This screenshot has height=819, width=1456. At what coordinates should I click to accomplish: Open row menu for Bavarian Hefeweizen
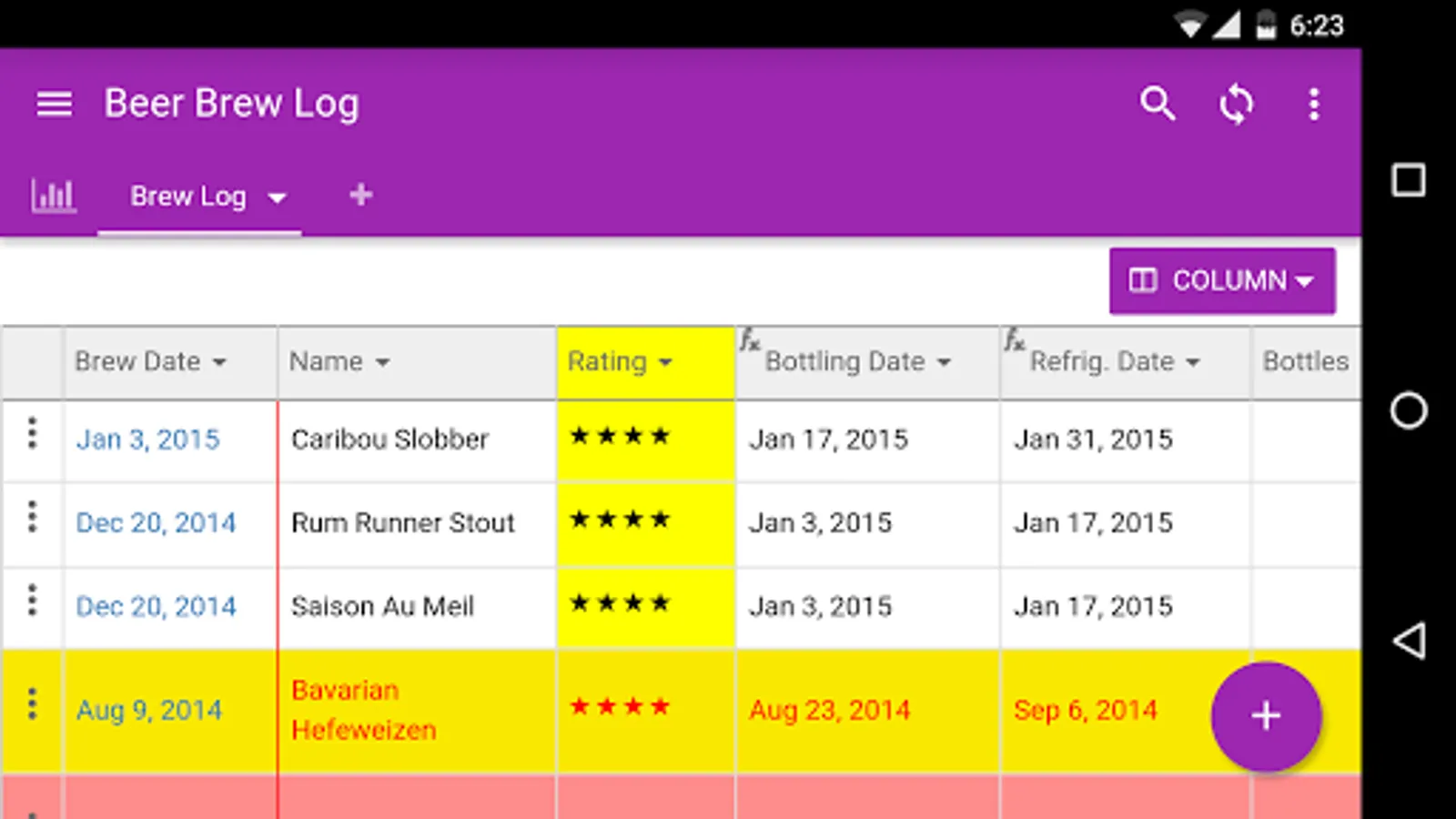tap(32, 704)
